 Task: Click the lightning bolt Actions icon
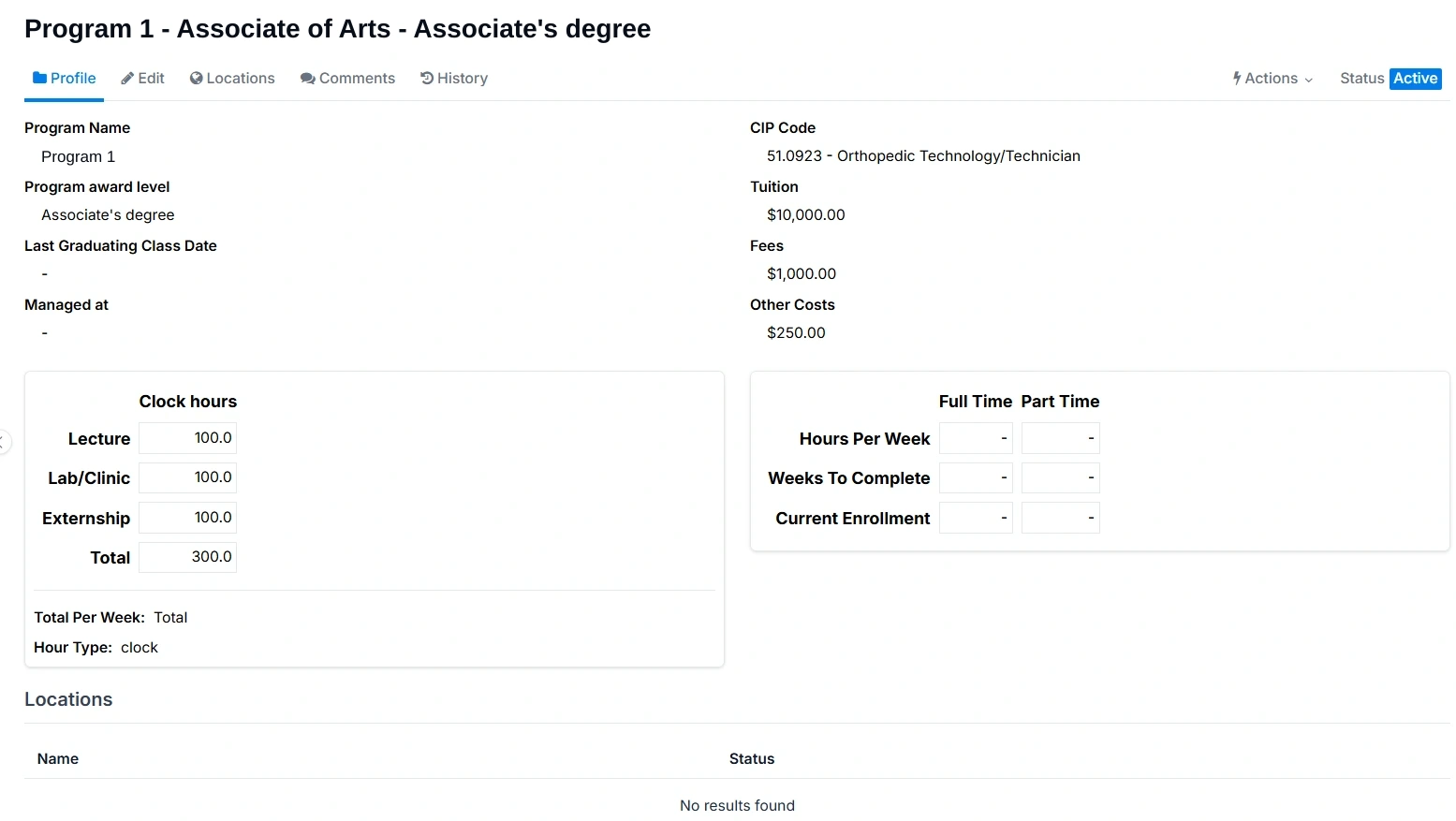coord(1237,79)
